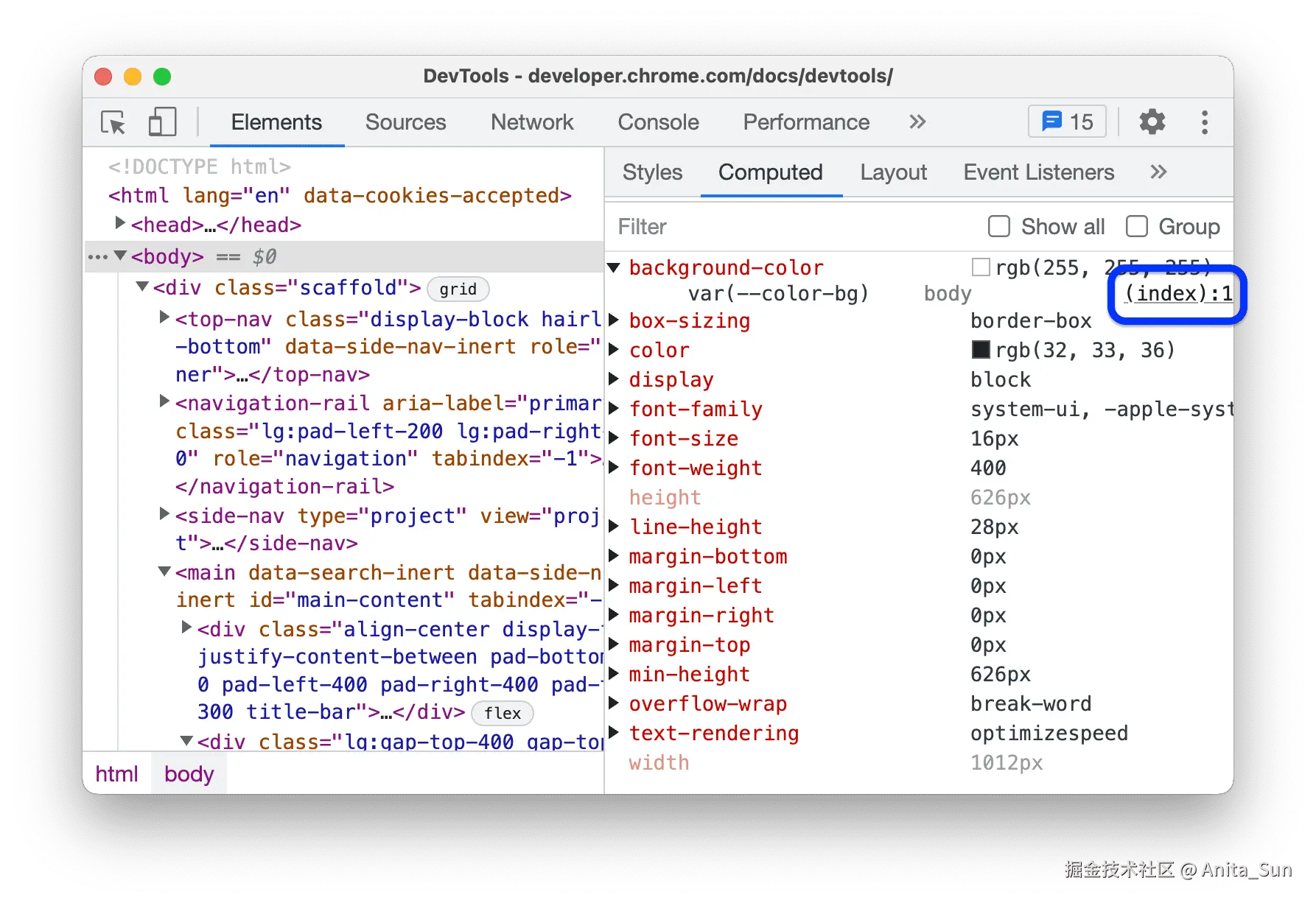Expand the min-height computed property
This screenshot has width=1316, height=903.
click(613, 674)
